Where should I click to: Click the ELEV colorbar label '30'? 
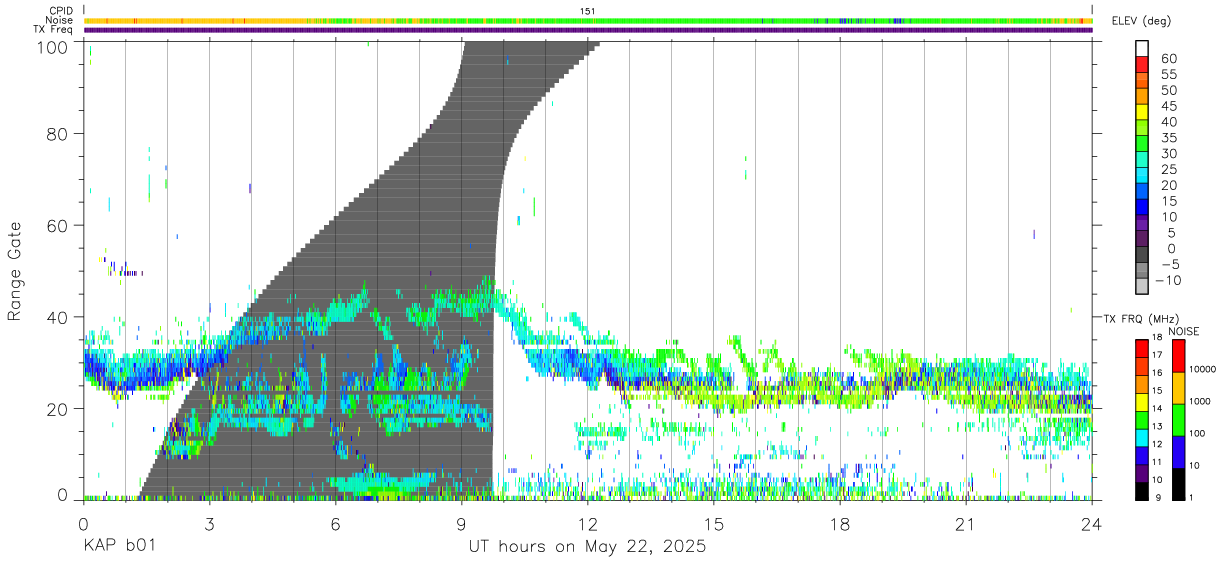(x=1169, y=153)
